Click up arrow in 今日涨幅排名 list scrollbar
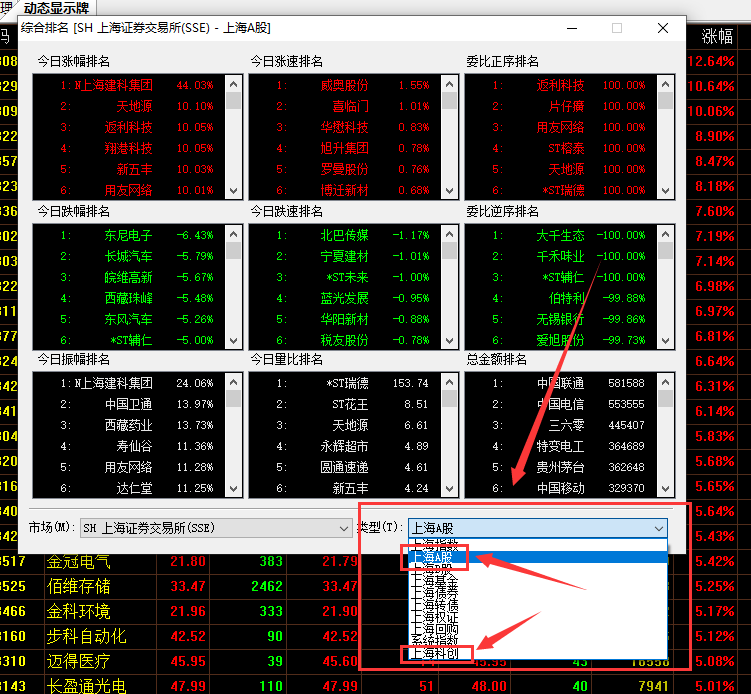 pyautogui.click(x=233, y=84)
